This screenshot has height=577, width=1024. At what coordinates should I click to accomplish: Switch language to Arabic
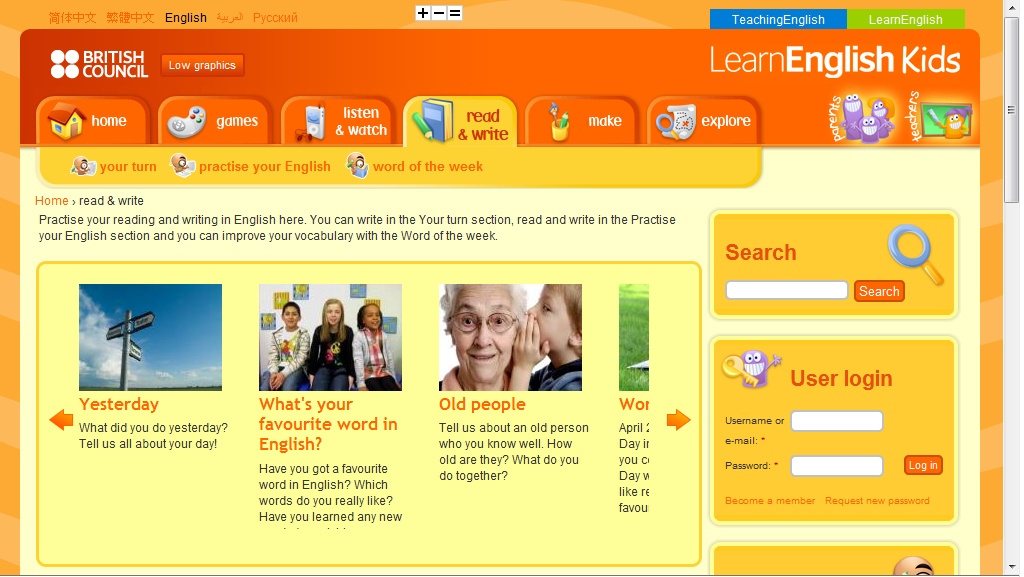coord(229,18)
